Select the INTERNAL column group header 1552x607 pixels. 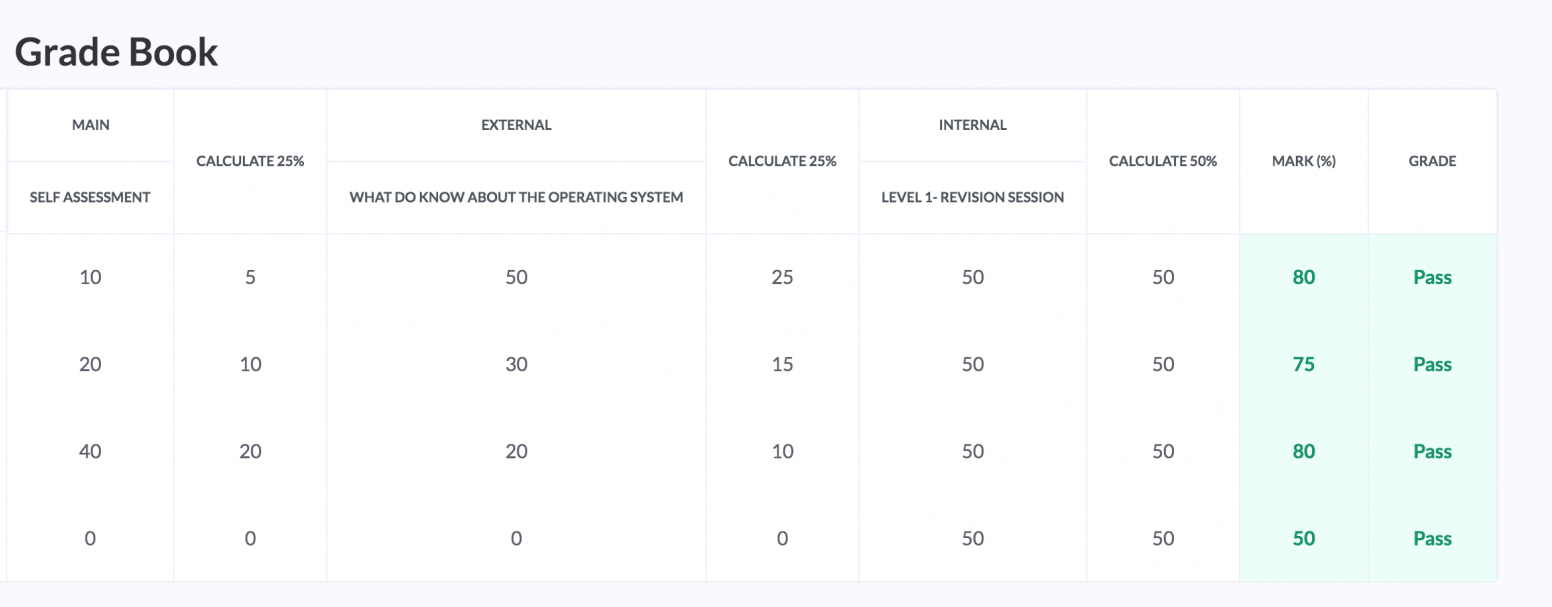click(972, 125)
